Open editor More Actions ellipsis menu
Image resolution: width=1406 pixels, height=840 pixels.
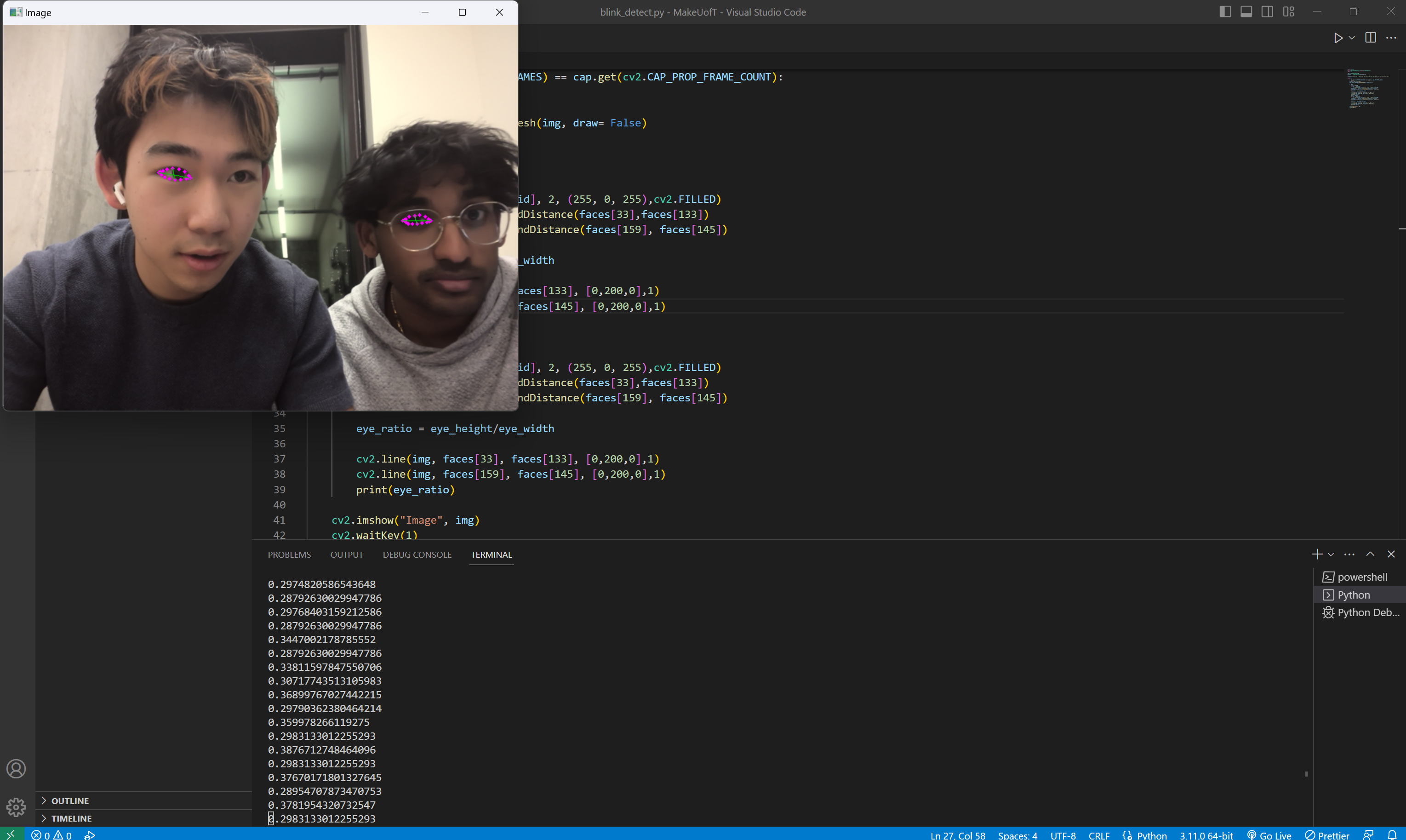tap(1391, 38)
